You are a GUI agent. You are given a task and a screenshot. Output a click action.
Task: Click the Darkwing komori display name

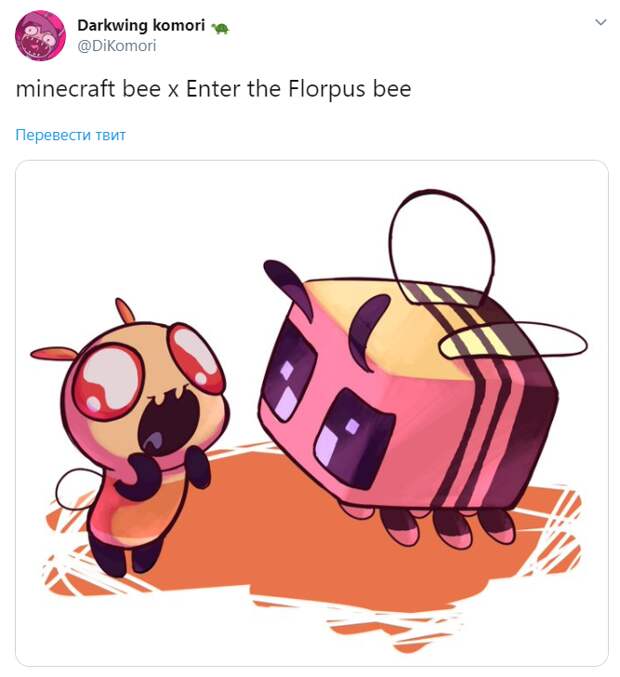coord(141,25)
